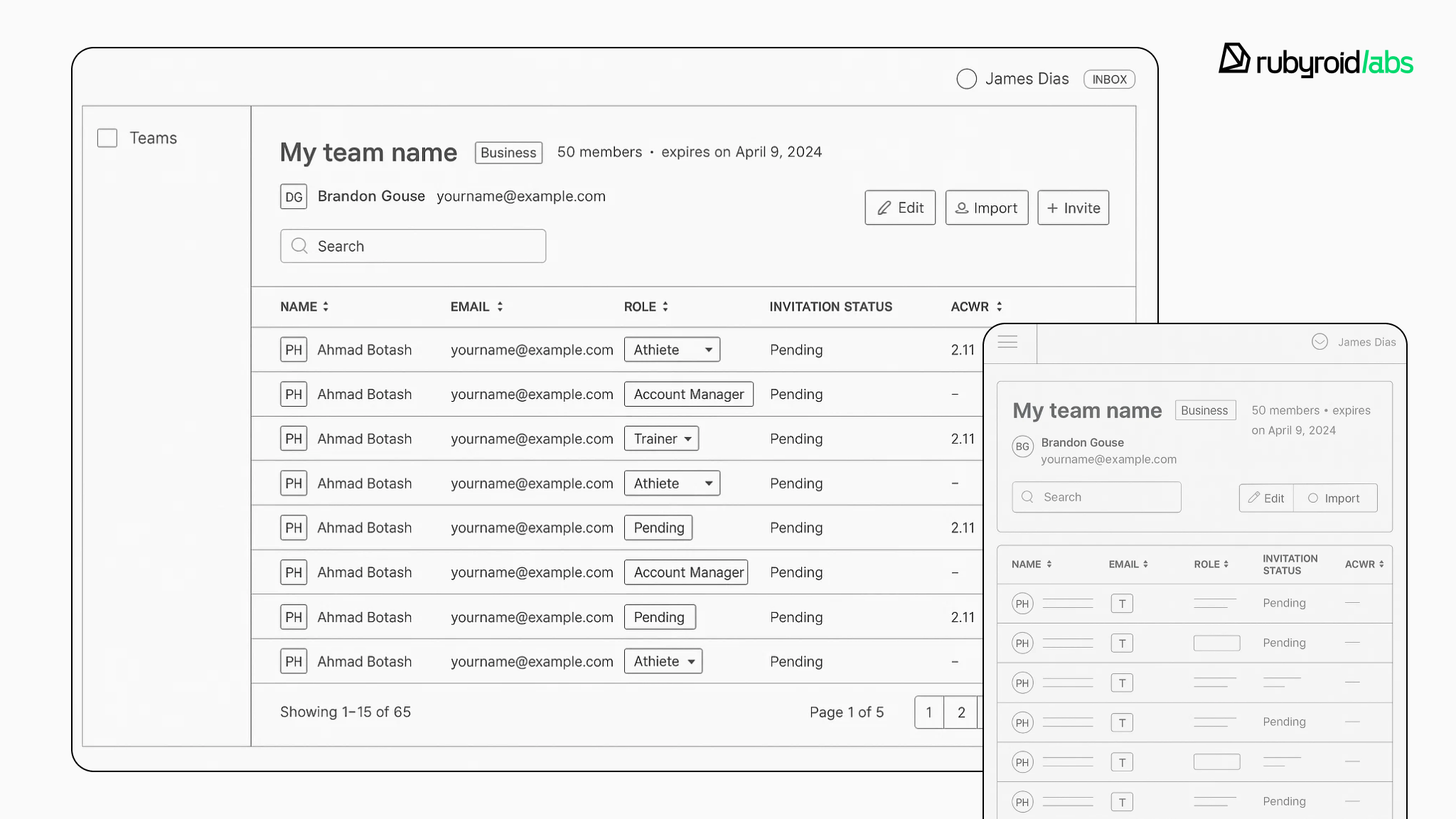Image resolution: width=1456 pixels, height=819 pixels.
Task: Open the Athlete role dropdown in first row
Action: [672, 350]
